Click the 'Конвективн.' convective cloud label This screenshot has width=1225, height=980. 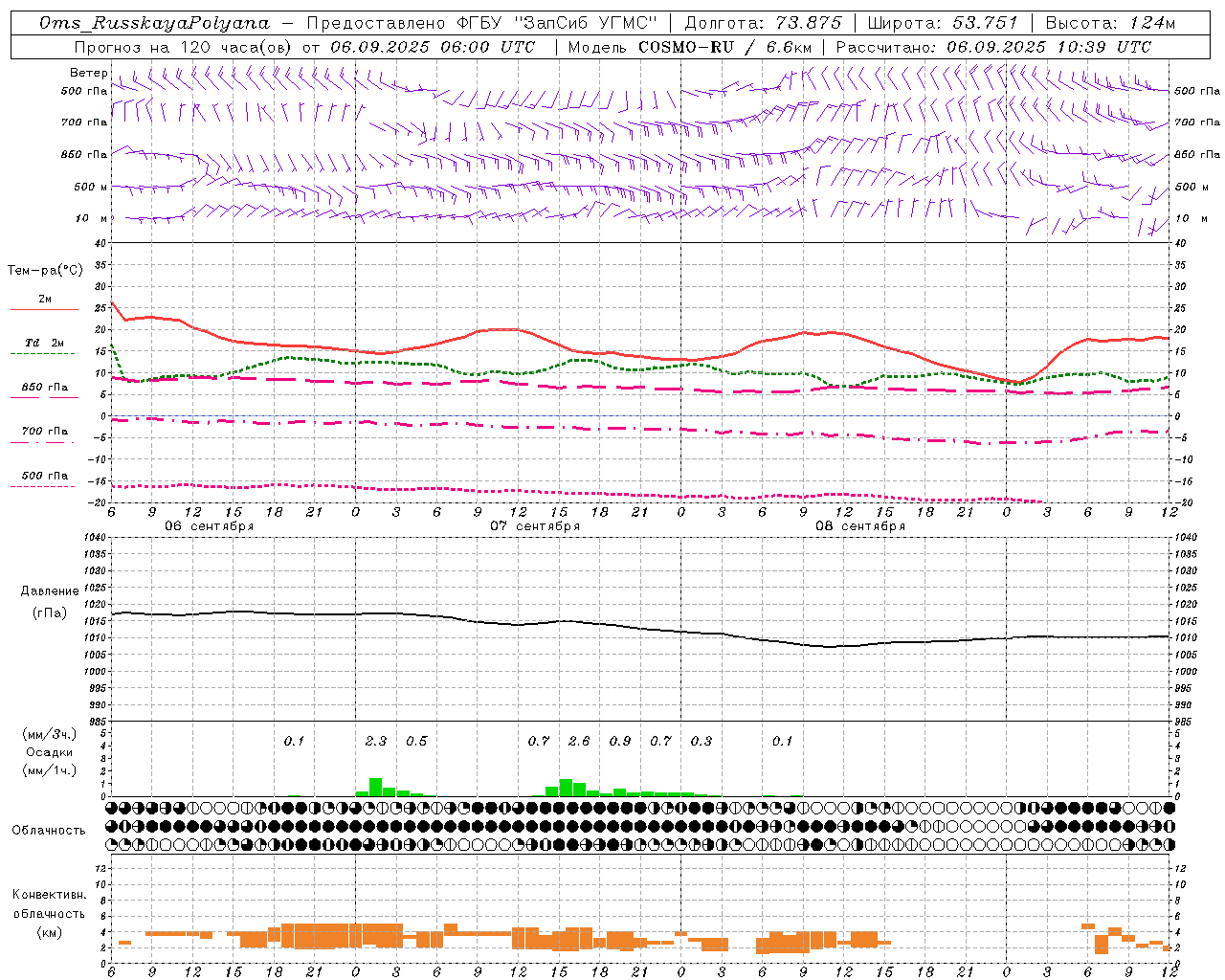49,895
